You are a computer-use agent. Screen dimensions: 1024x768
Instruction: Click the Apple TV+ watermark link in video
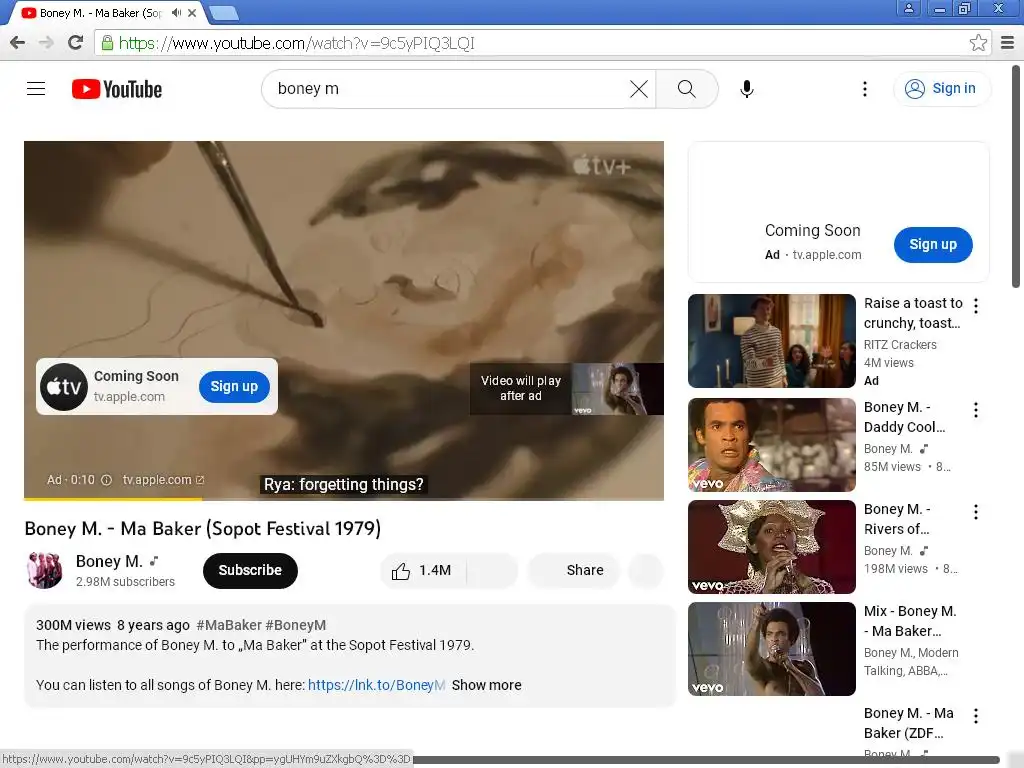602,166
